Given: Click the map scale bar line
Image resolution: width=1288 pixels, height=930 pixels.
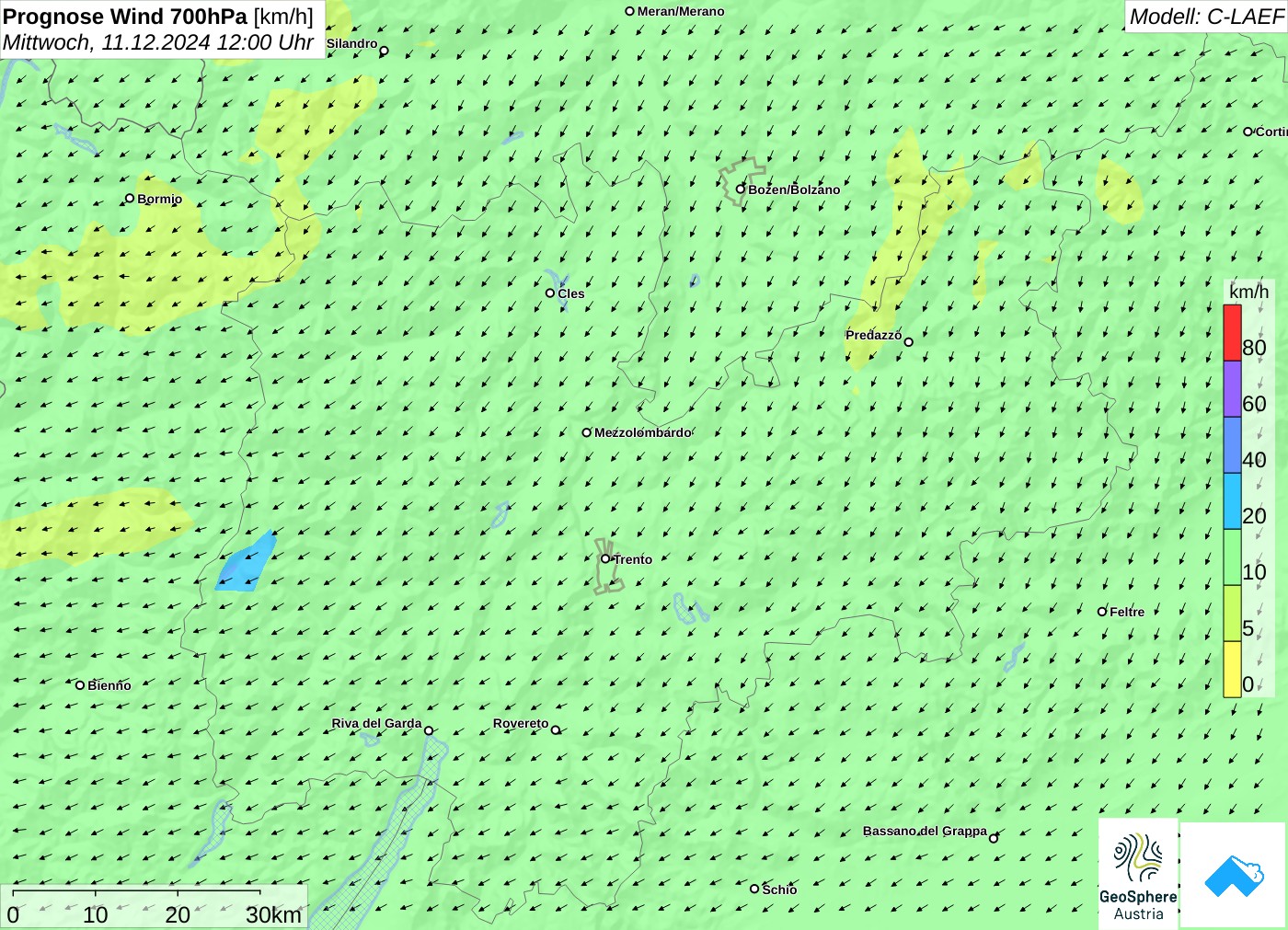Looking at the screenshot, I should 136,891.
